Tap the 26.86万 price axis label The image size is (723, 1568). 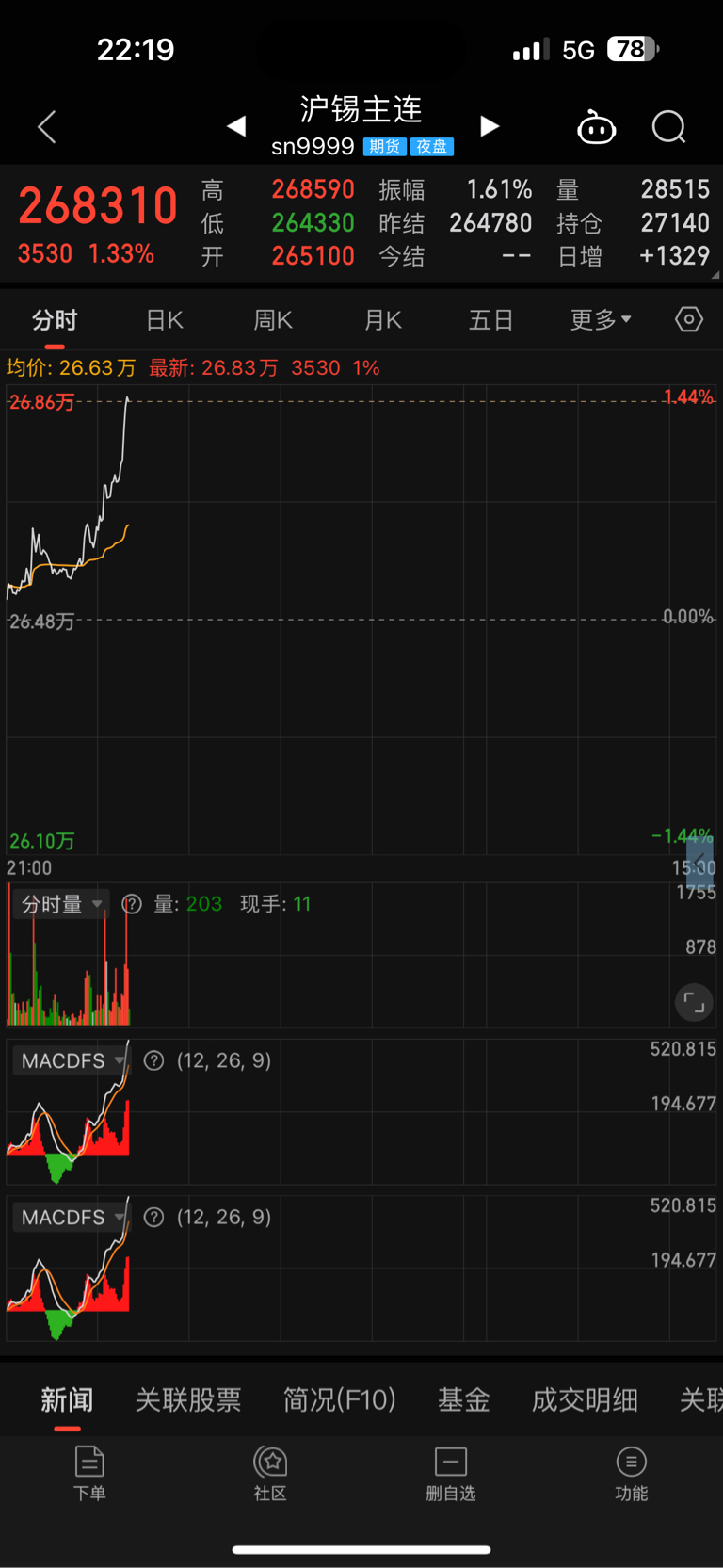[x=41, y=402]
